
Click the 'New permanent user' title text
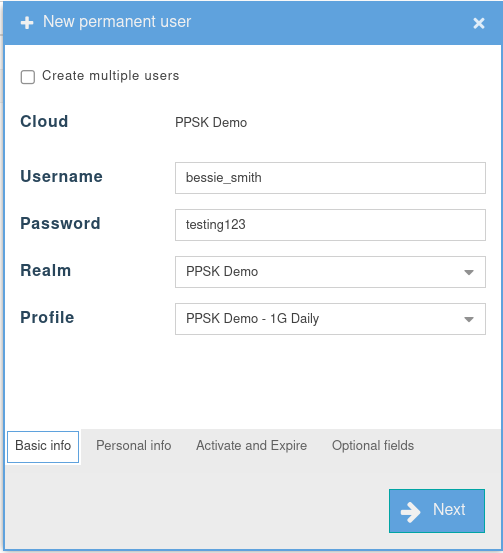point(117,22)
